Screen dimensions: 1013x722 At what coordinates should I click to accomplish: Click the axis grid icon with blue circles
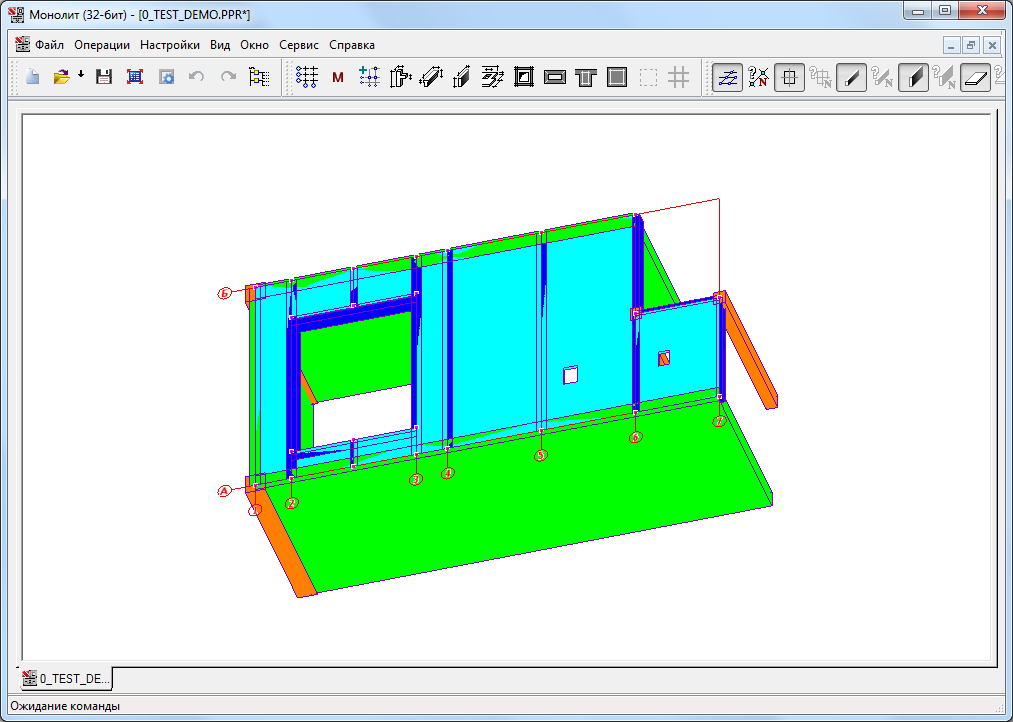307,77
